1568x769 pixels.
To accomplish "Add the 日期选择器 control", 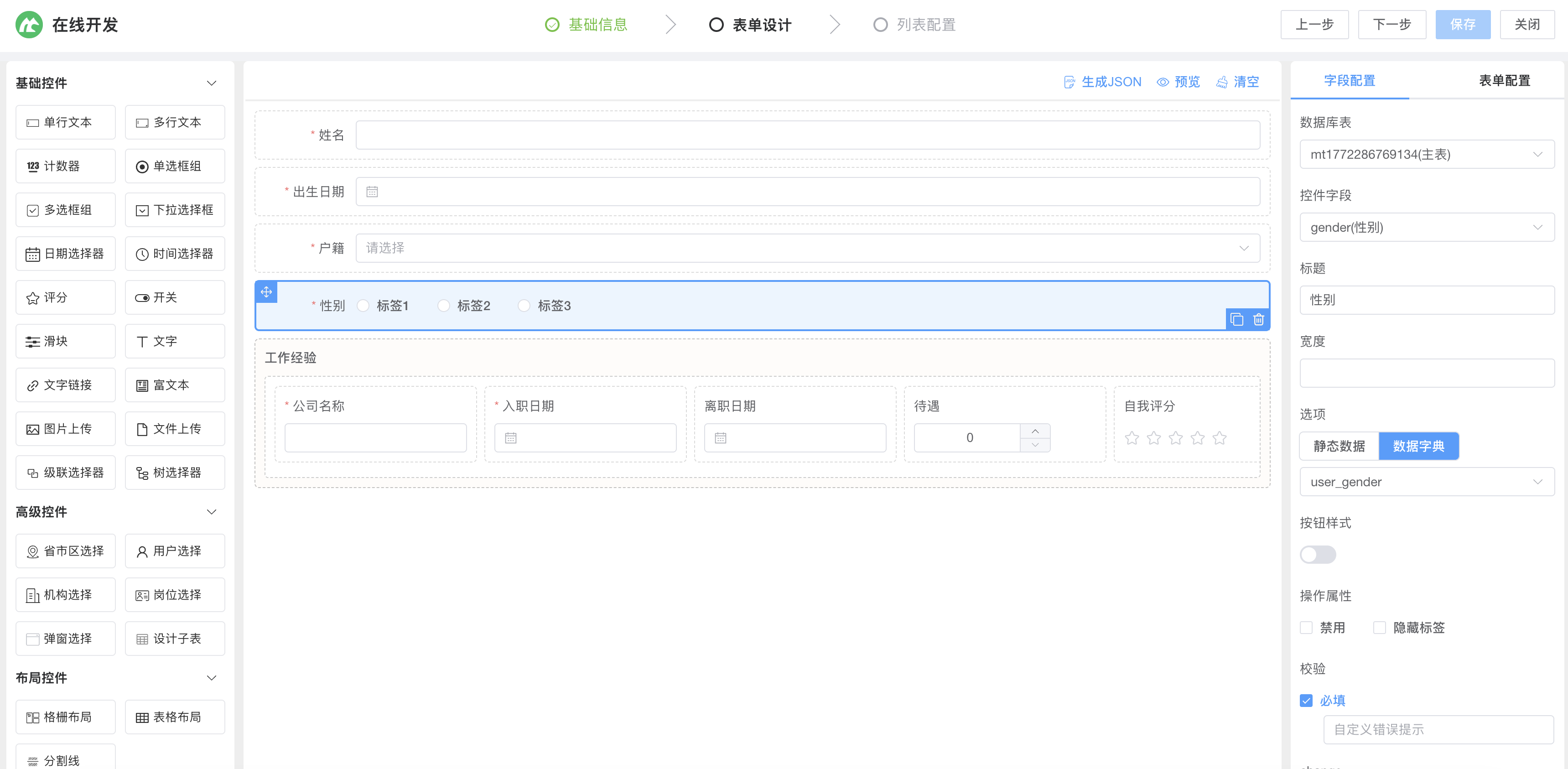I will point(65,253).
